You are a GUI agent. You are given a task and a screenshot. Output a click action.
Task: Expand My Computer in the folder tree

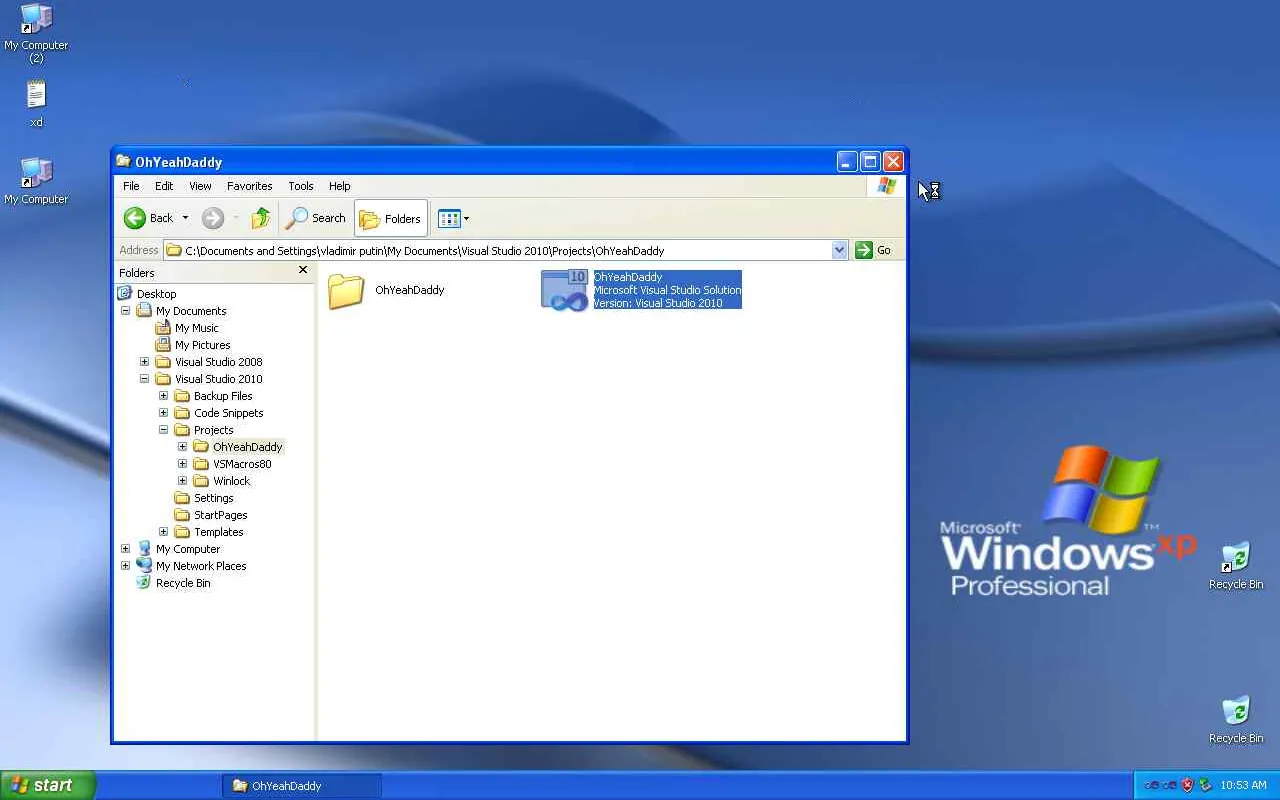126,549
